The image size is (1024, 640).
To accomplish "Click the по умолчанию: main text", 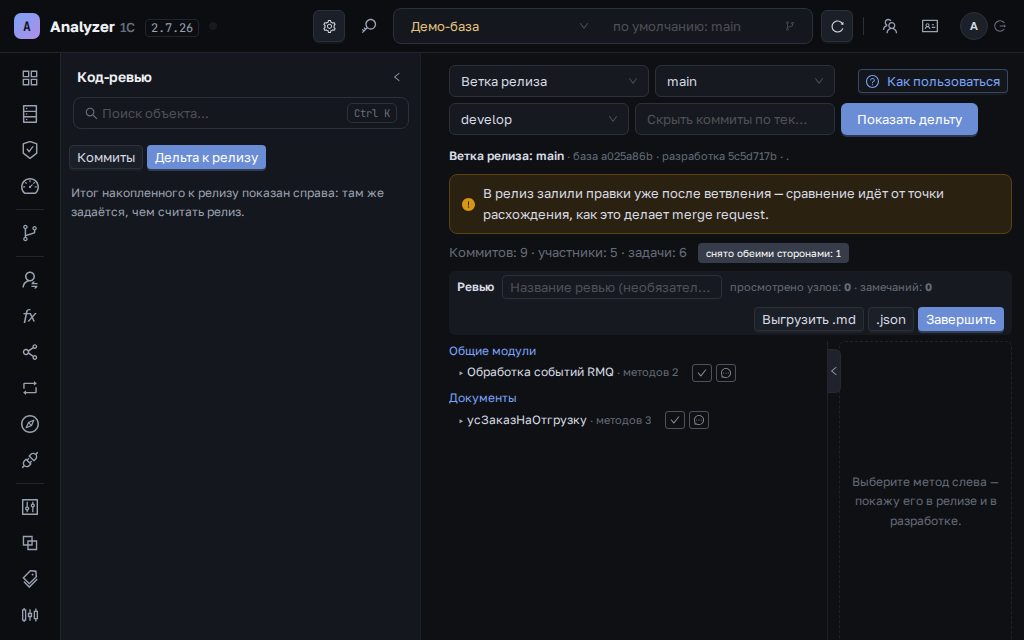I will click(677, 27).
